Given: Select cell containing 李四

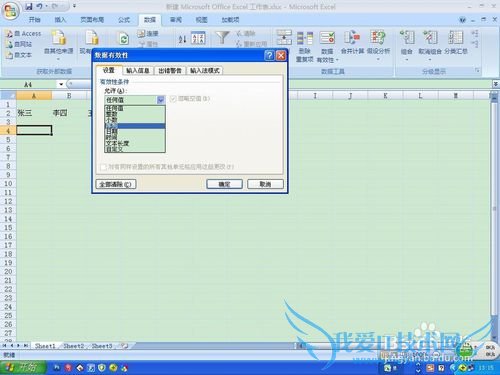Looking at the screenshot, I should 69,113.
